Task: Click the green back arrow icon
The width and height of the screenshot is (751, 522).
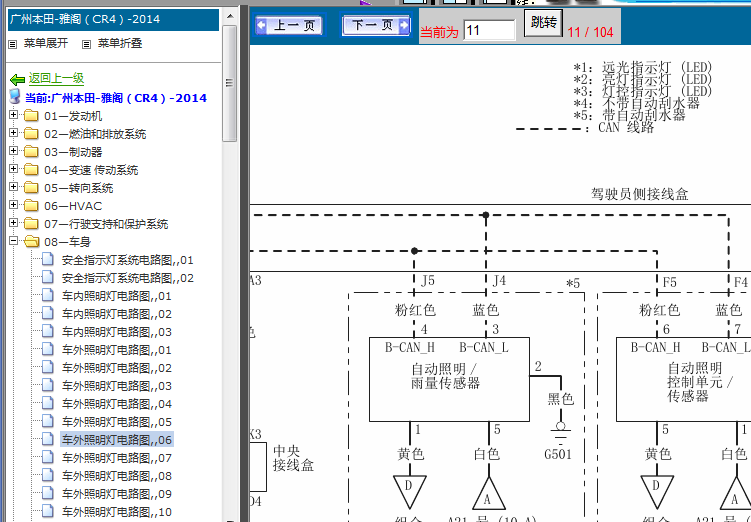Action: pyautogui.click(x=17, y=79)
